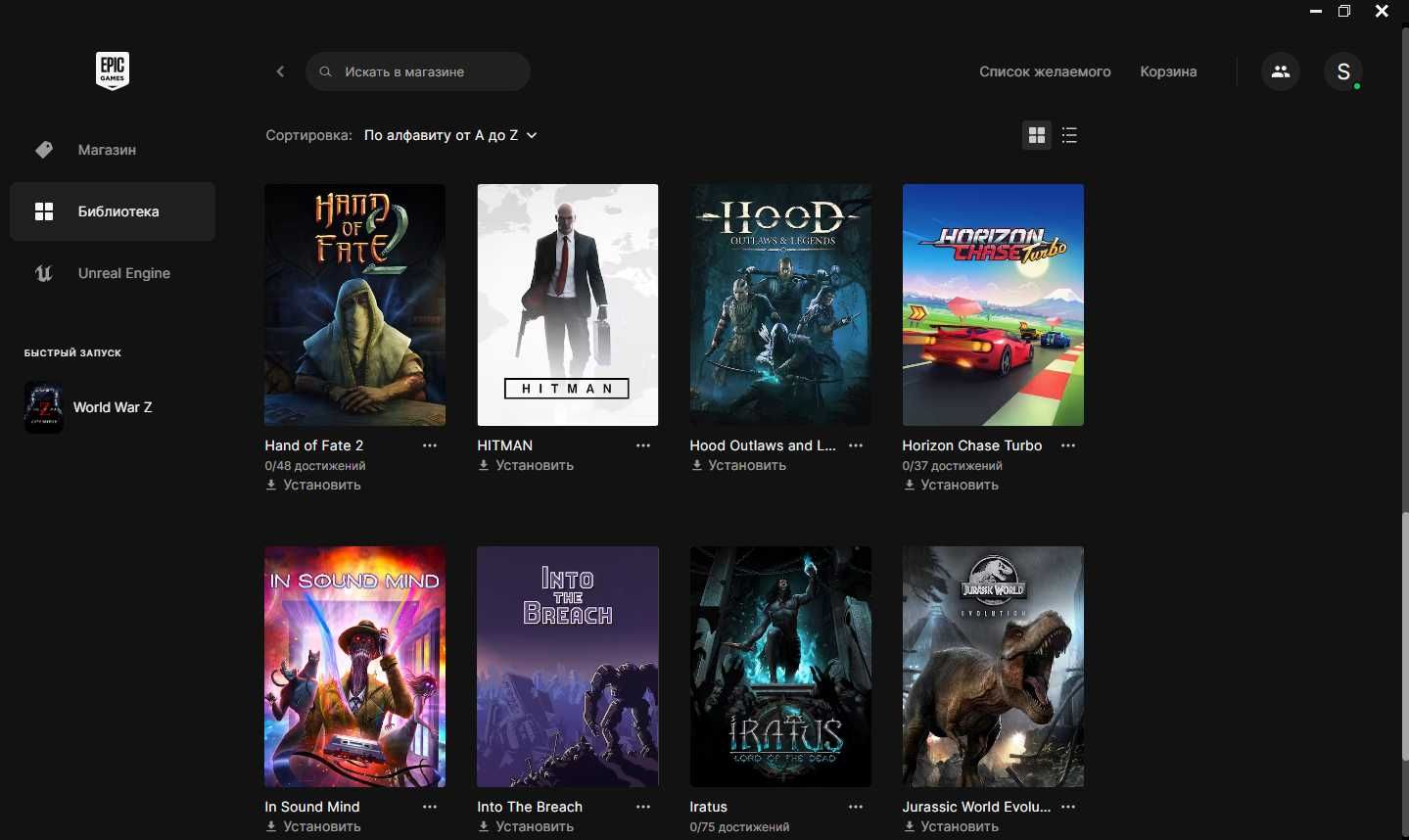Click the Hood Outlaws & Legends cover art
Viewport: 1409px width, 840px height.
click(780, 304)
